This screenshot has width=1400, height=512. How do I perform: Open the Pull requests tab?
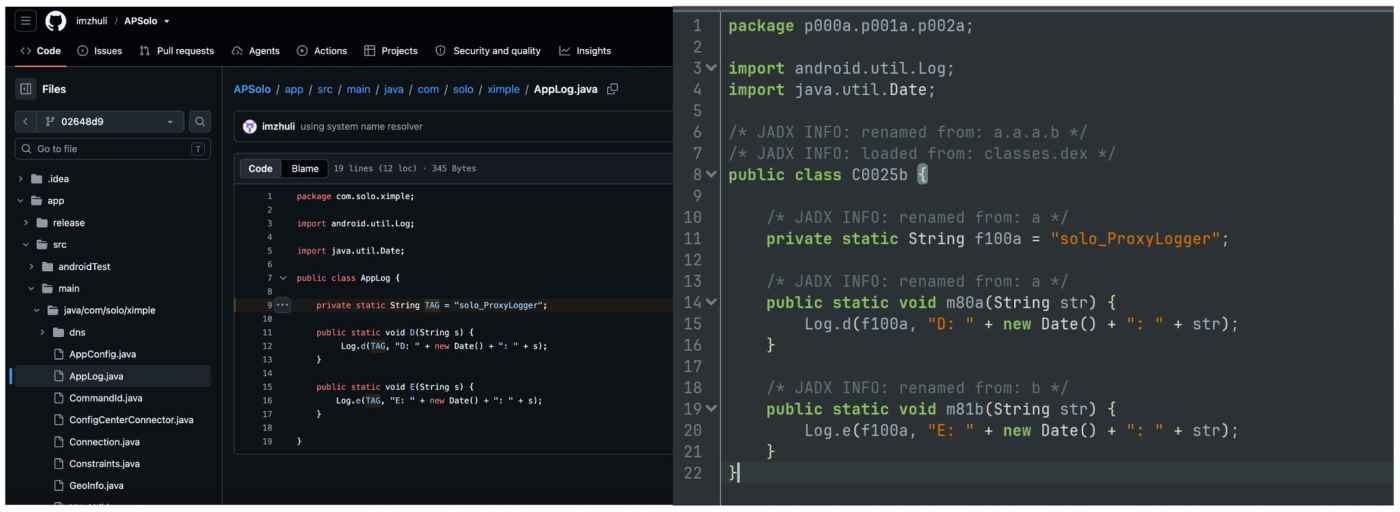[x=176, y=51]
